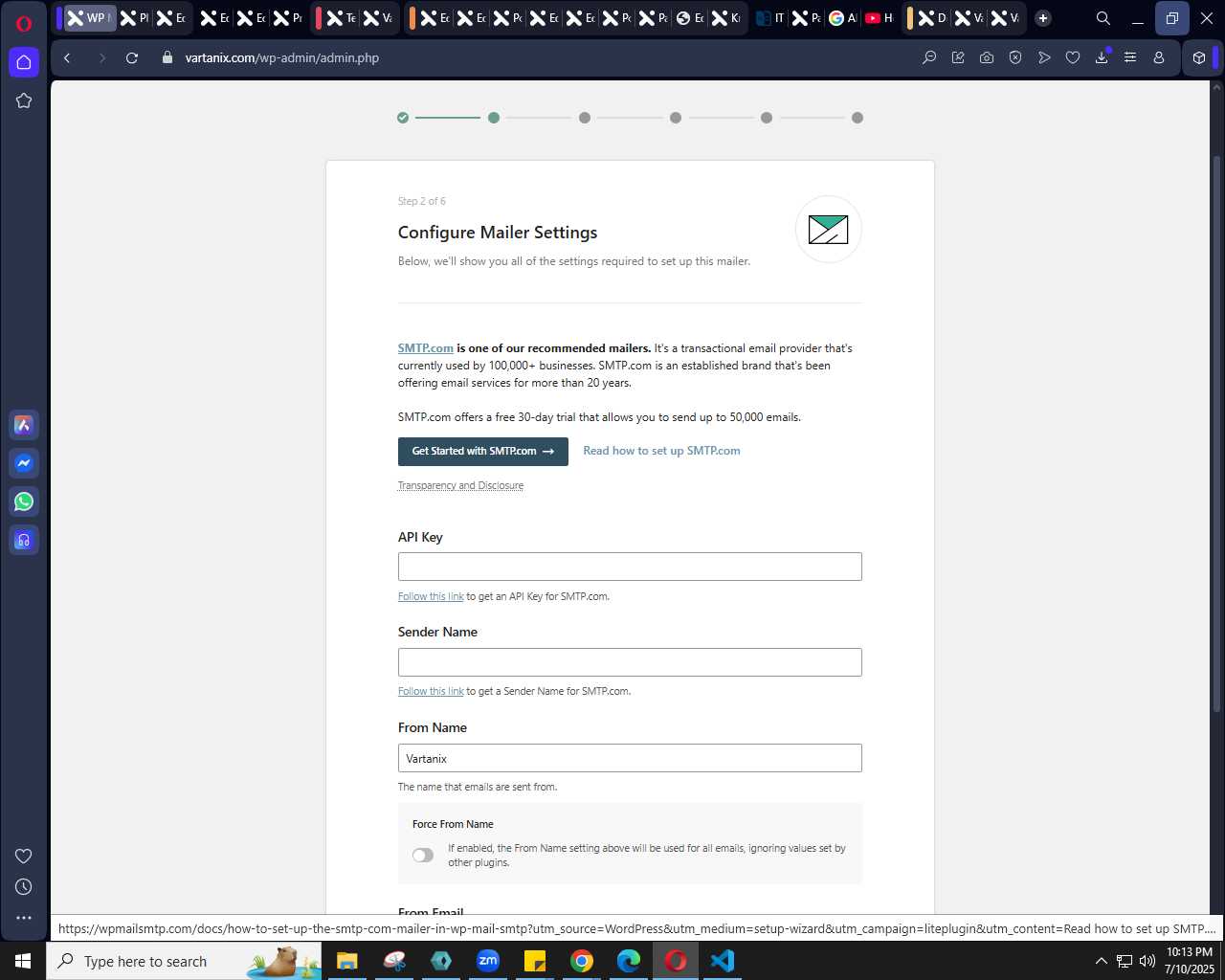Go back with the back arrow
Viewport: 1225px width, 980px height.
pos(67,57)
